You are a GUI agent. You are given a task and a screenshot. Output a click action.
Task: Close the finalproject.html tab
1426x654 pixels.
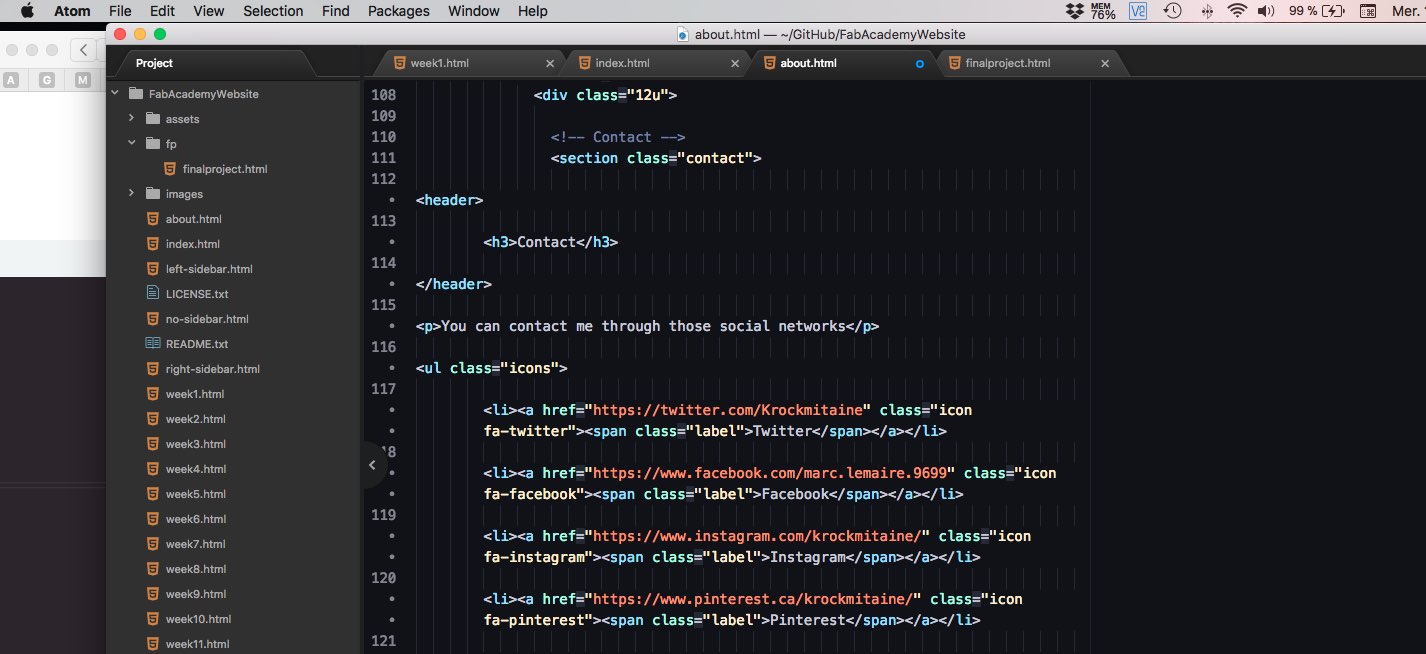click(1105, 63)
